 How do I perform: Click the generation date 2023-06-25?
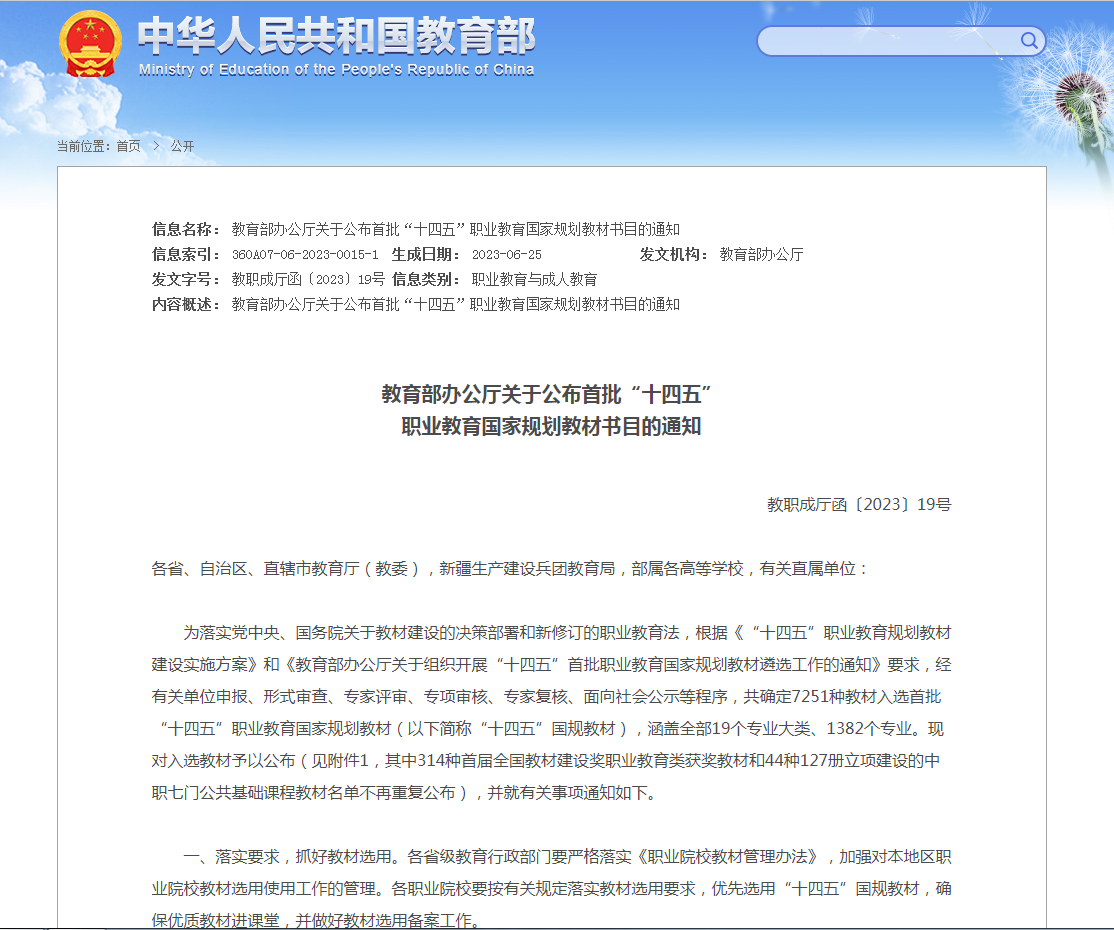tap(506, 255)
